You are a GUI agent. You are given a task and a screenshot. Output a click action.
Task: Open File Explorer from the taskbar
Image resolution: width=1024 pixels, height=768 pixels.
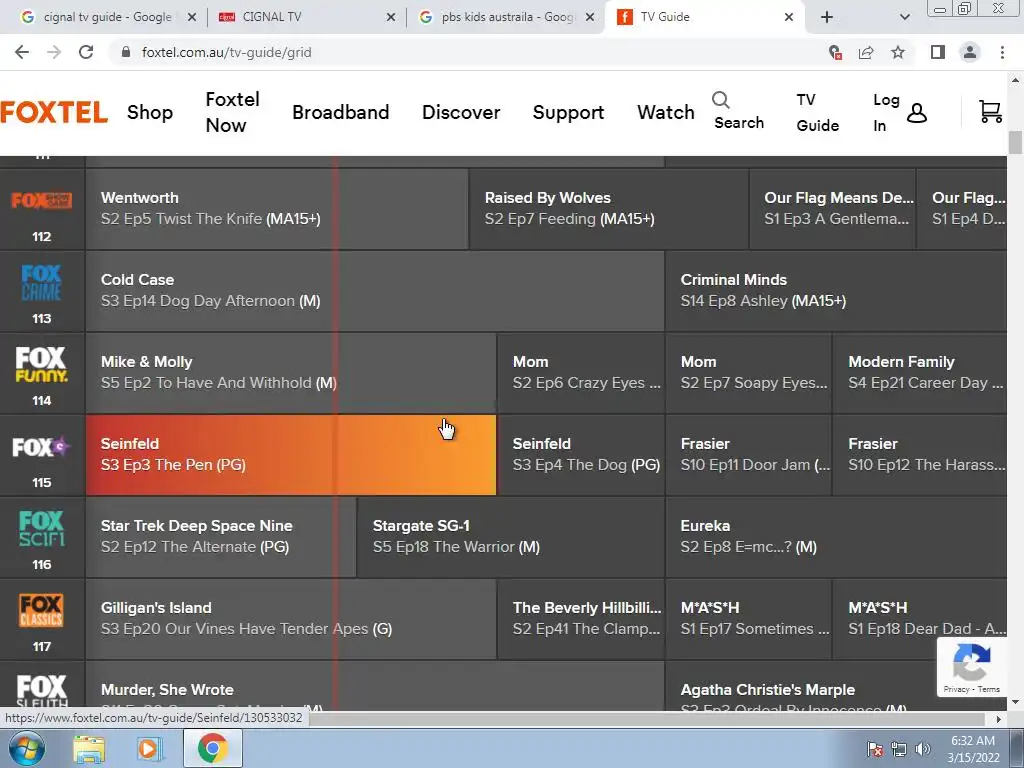pos(89,748)
